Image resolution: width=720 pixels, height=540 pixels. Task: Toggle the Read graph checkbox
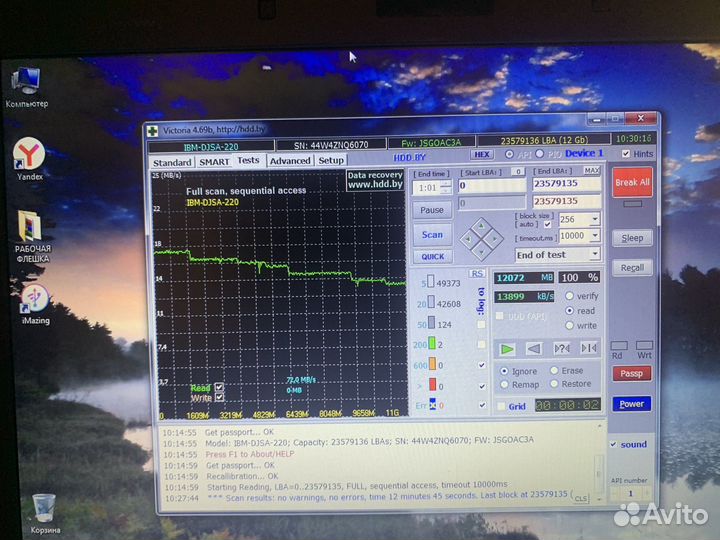point(219,387)
